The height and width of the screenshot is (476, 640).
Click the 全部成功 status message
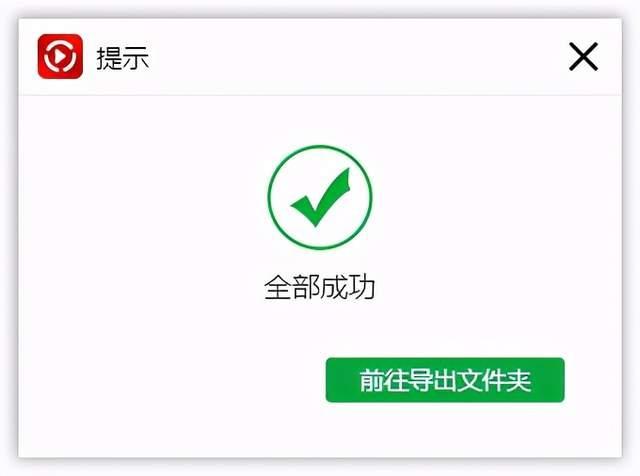[319, 287]
